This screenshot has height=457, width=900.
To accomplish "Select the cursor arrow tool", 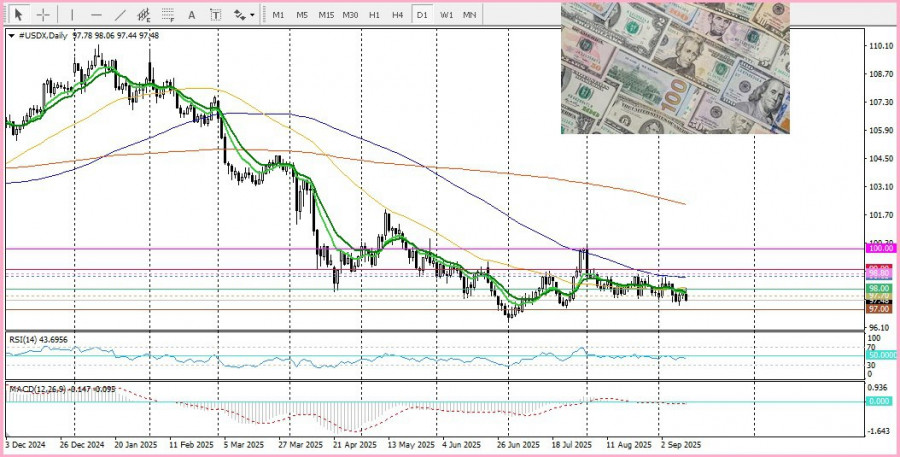I will click(x=17, y=15).
